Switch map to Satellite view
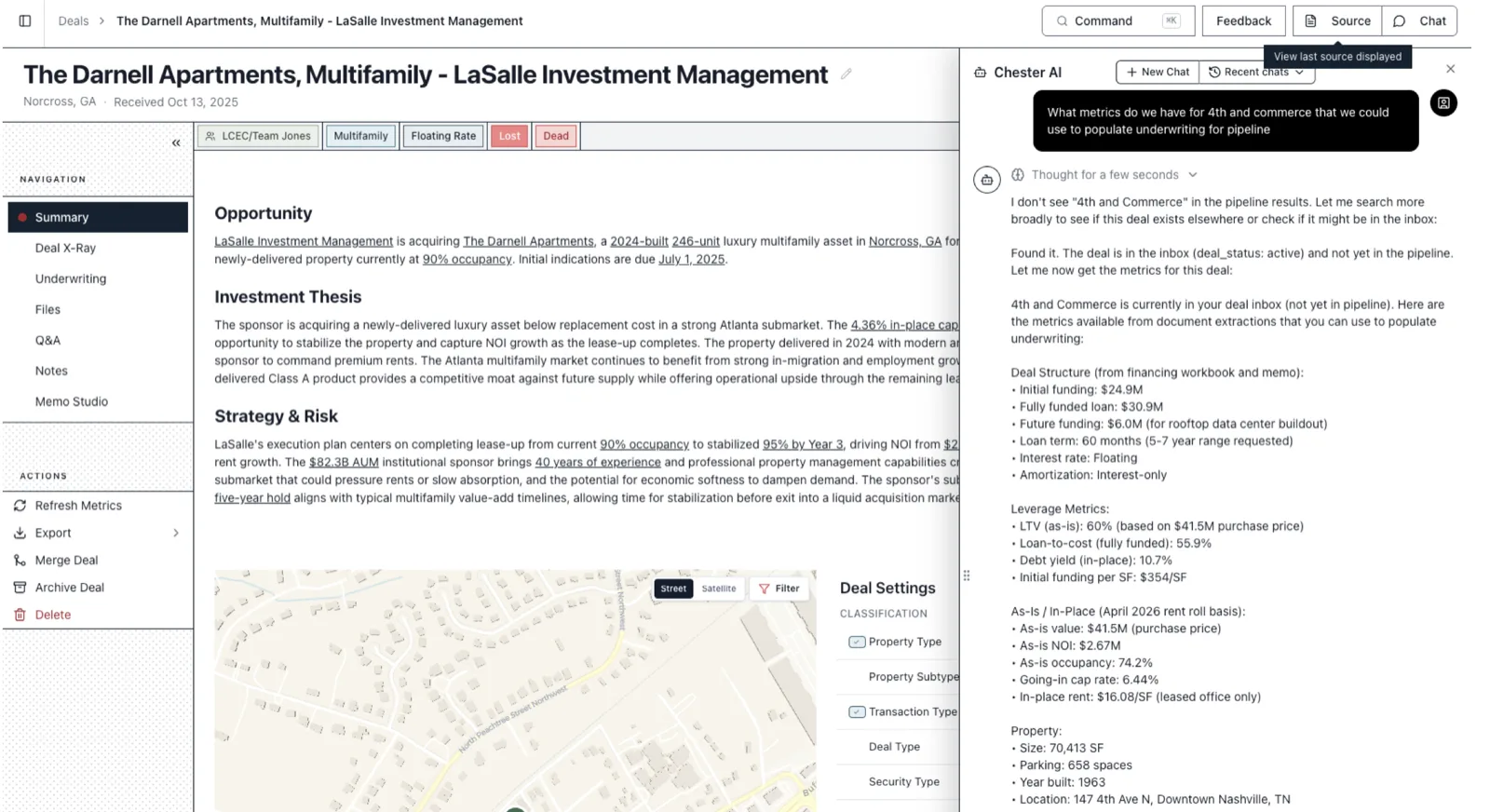Image resolution: width=1490 pixels, height=812 pixels. pyautogui.click(x=719, y=589)
